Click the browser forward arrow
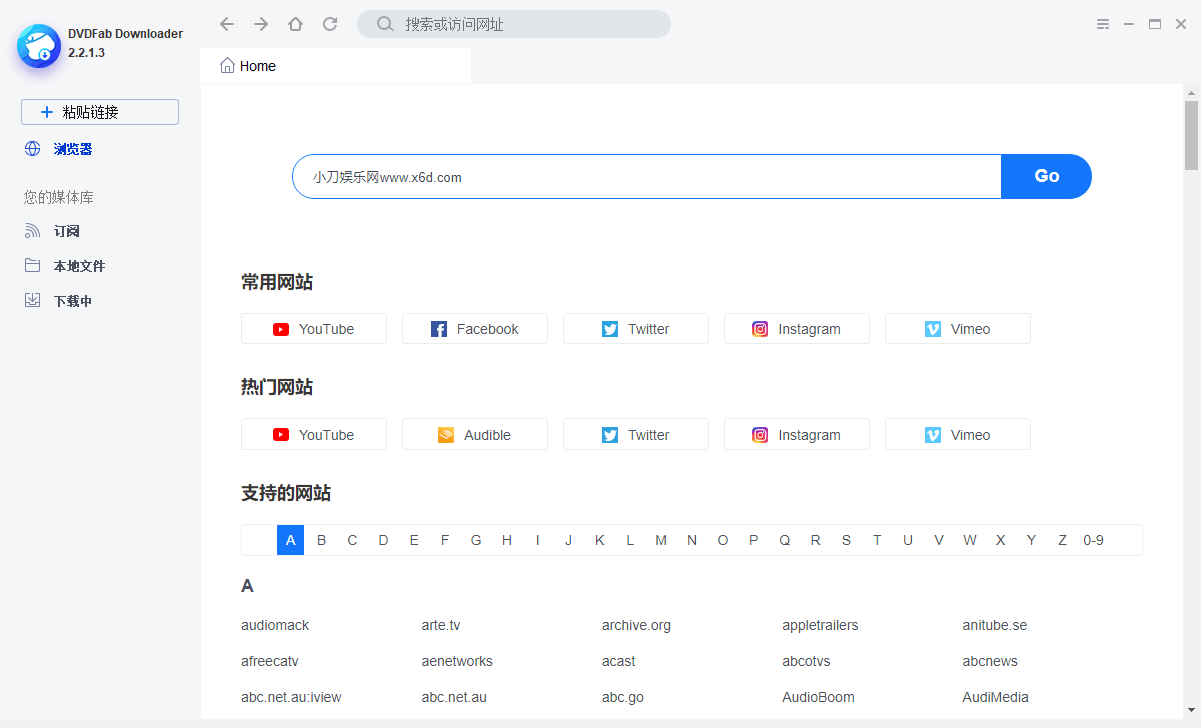 [261, 24]
